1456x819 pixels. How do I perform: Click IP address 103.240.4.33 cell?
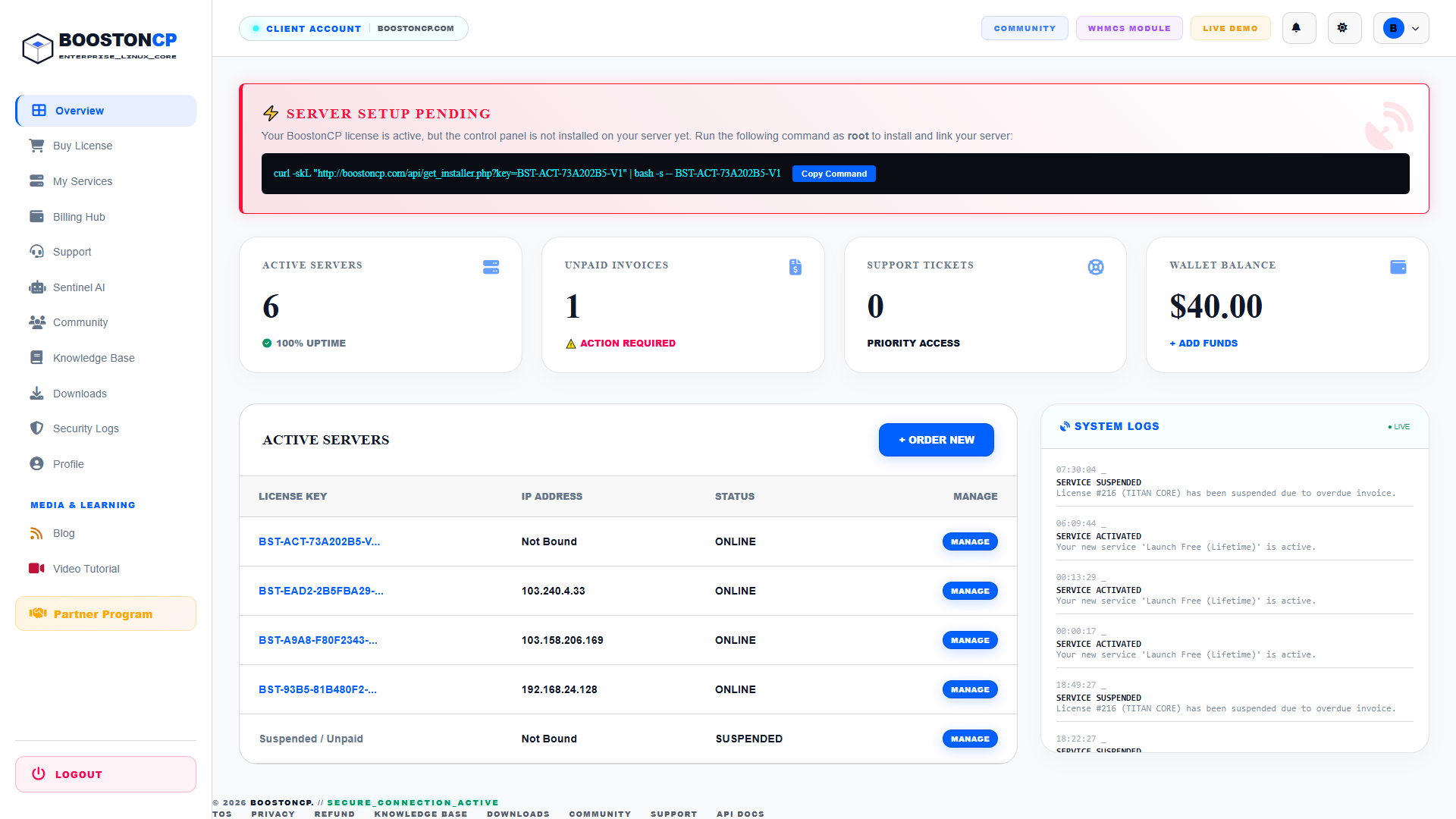(553, 591)
